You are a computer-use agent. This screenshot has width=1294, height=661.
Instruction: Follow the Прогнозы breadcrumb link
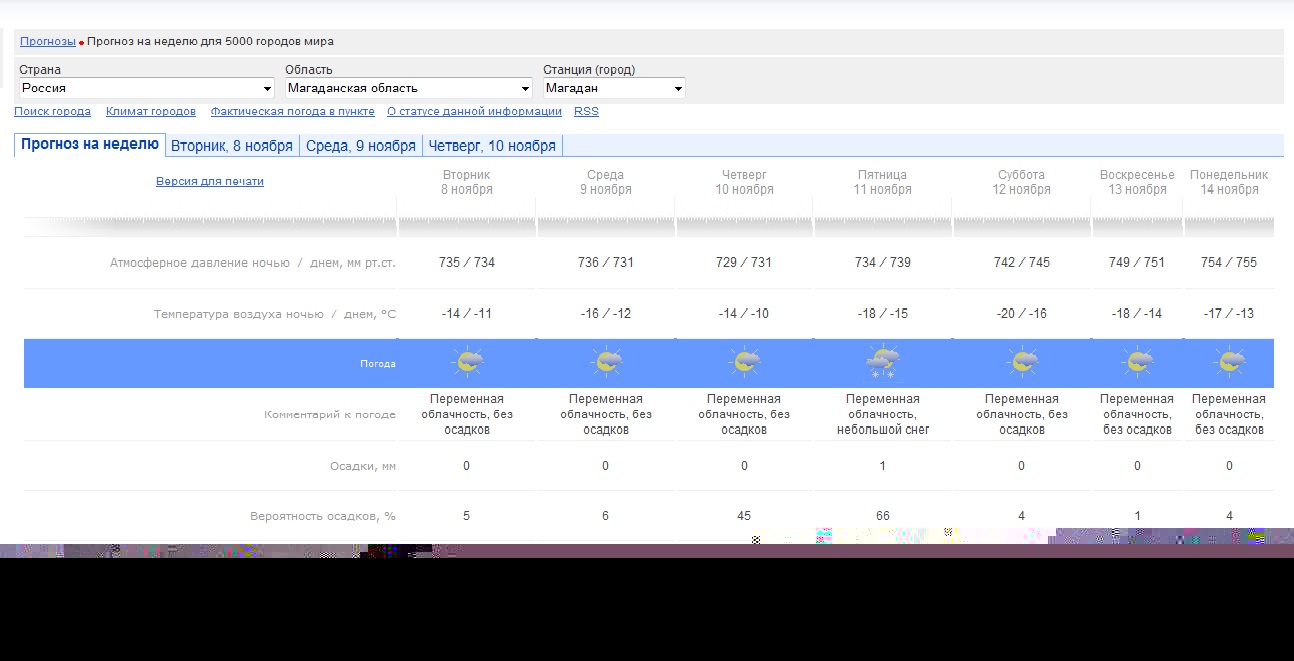click(x=47, y=41)
